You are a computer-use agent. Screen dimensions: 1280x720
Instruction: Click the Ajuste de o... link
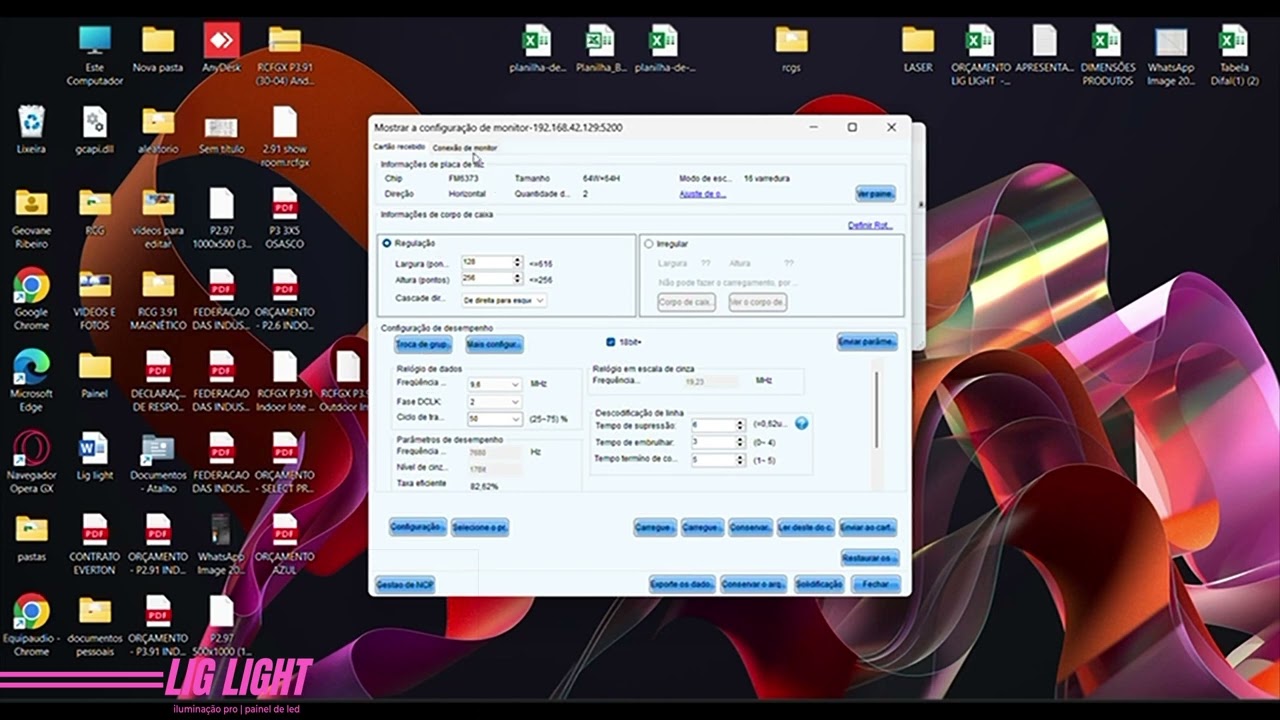pyautogui.click(x=703, y=194)
